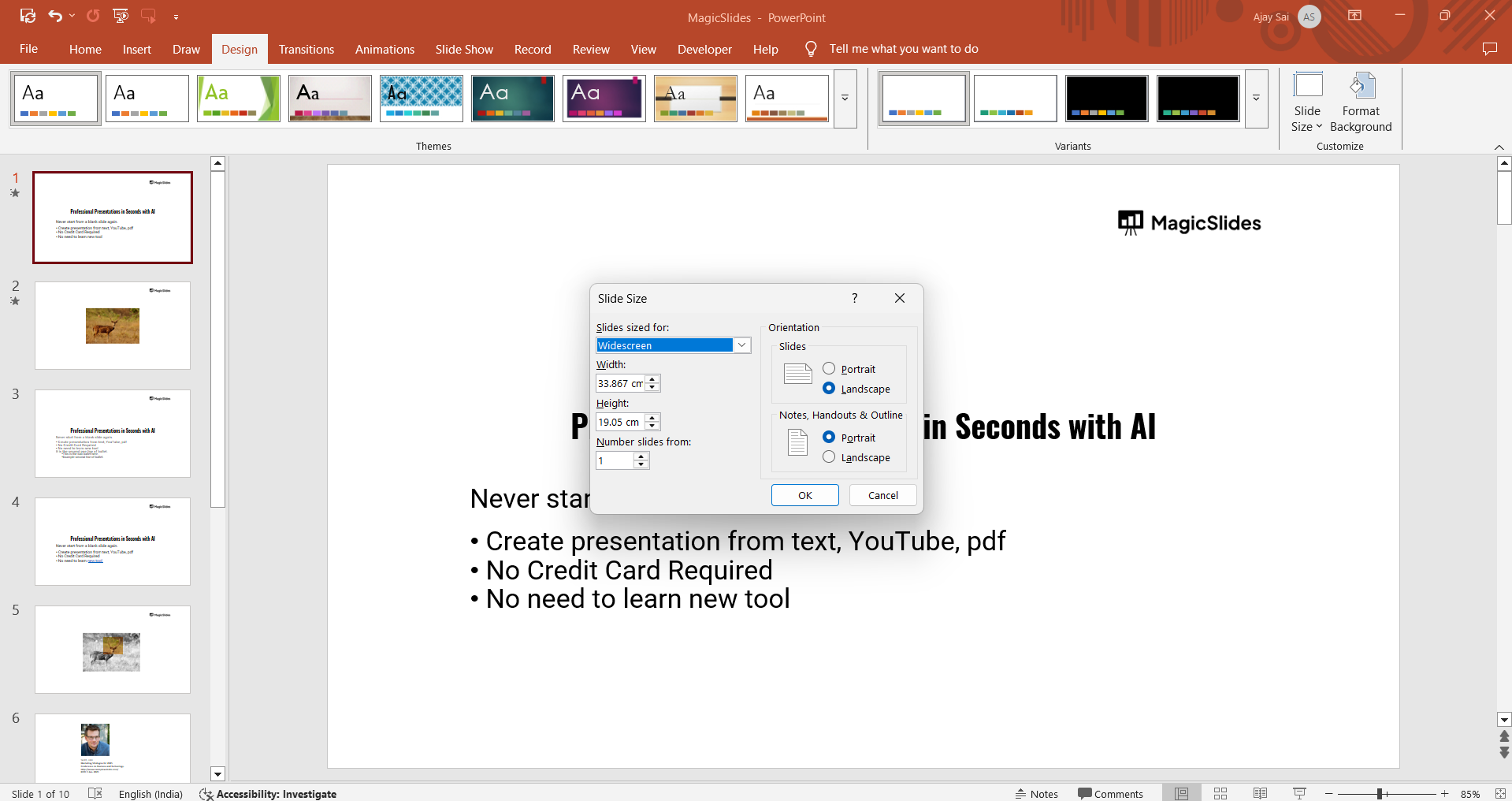The image size is (1512, 801).
Task: Click the Save icon in title bar
Action: coord(28,16)
